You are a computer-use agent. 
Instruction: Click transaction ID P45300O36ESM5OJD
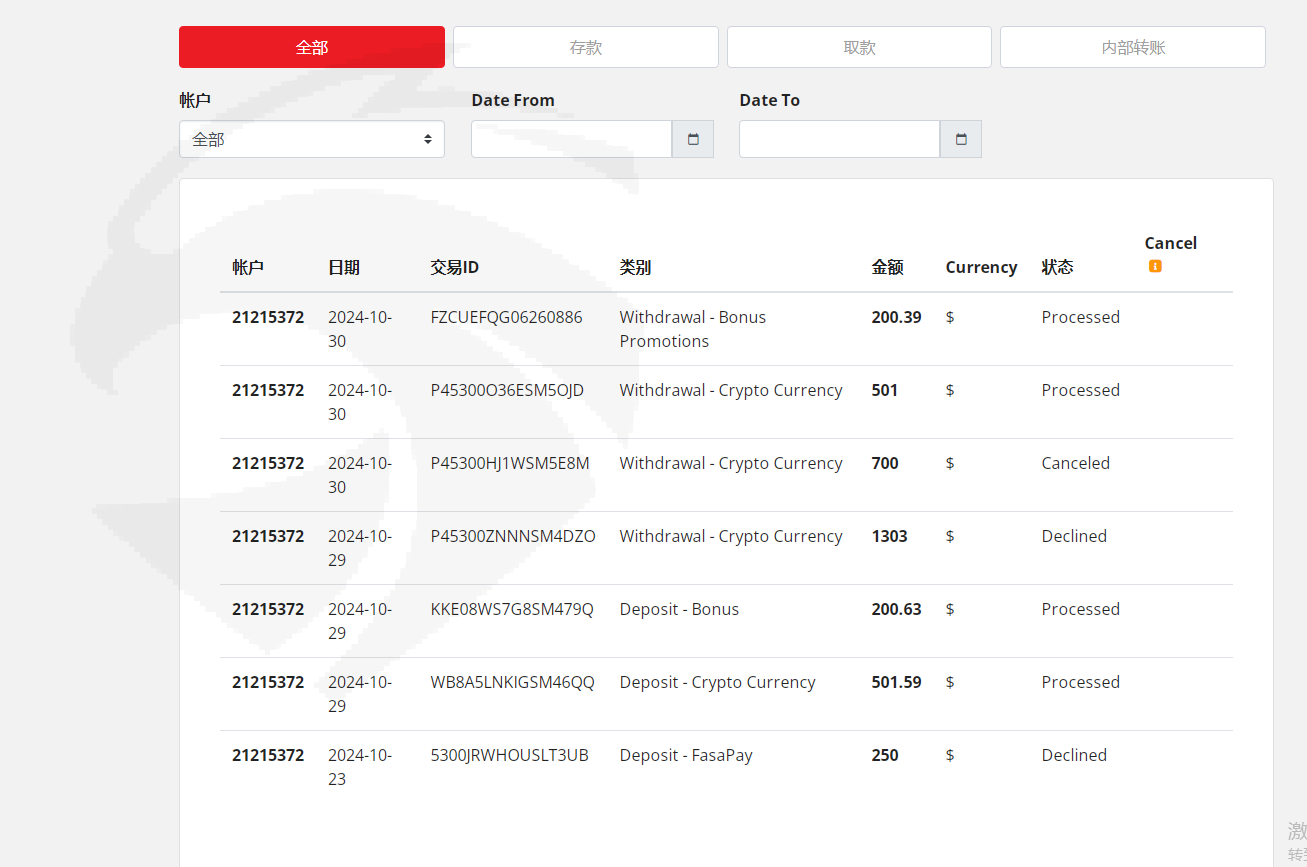point(507,390)
